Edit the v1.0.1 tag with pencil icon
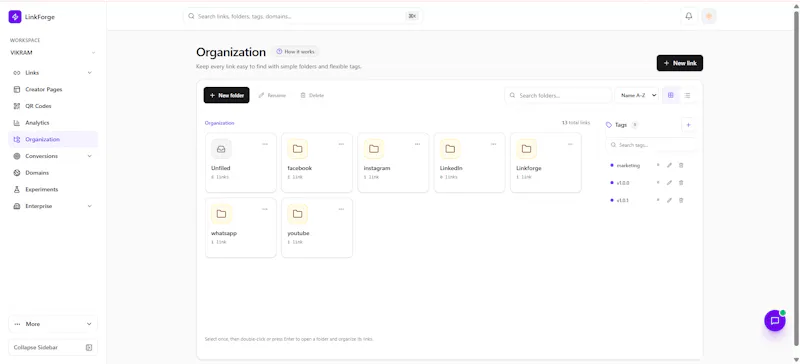800x364 pixels. tap(669, 200)
